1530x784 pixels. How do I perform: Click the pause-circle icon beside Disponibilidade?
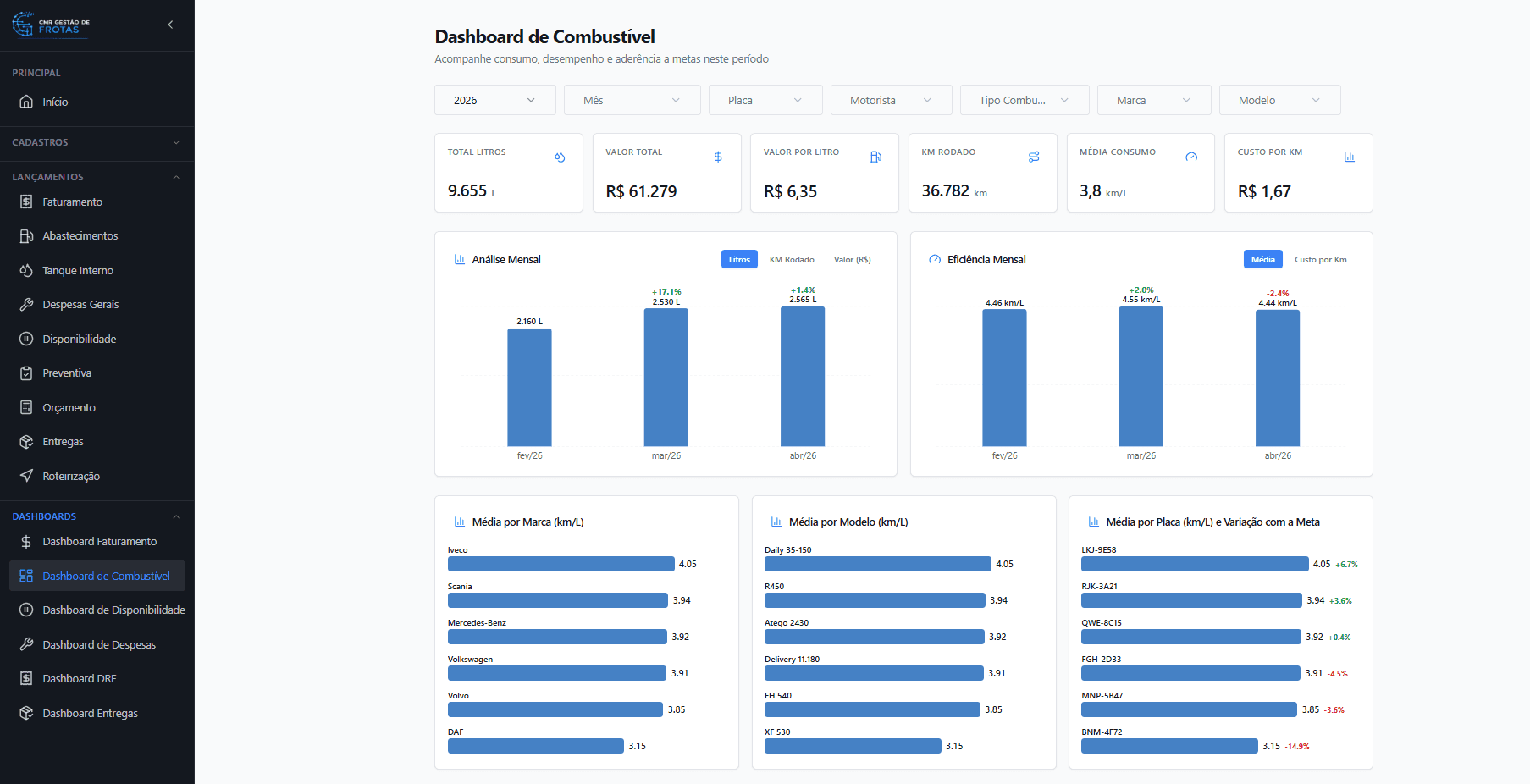point(26,339)
